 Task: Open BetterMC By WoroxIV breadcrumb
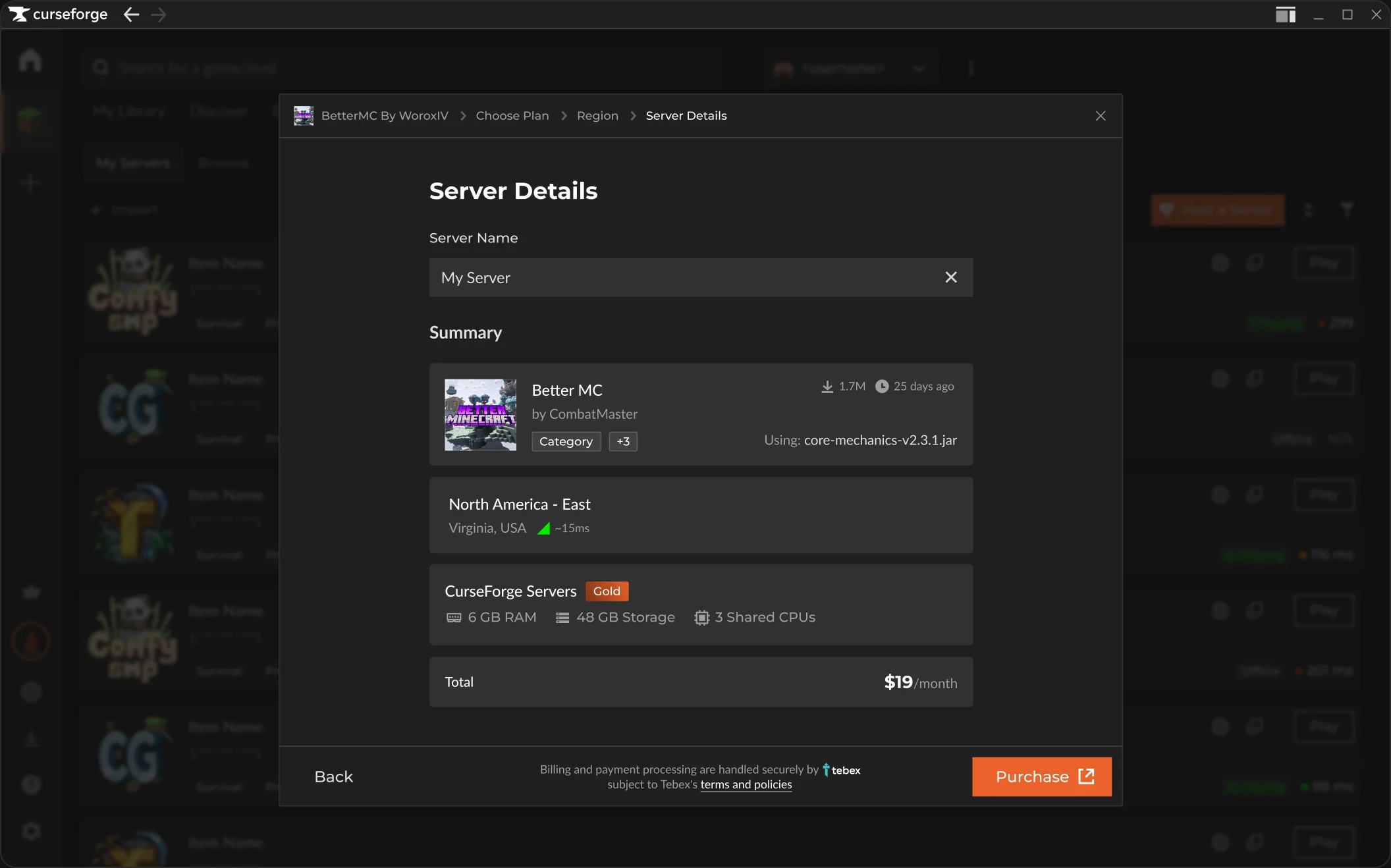pyautogui.click(x=385, y=116)
